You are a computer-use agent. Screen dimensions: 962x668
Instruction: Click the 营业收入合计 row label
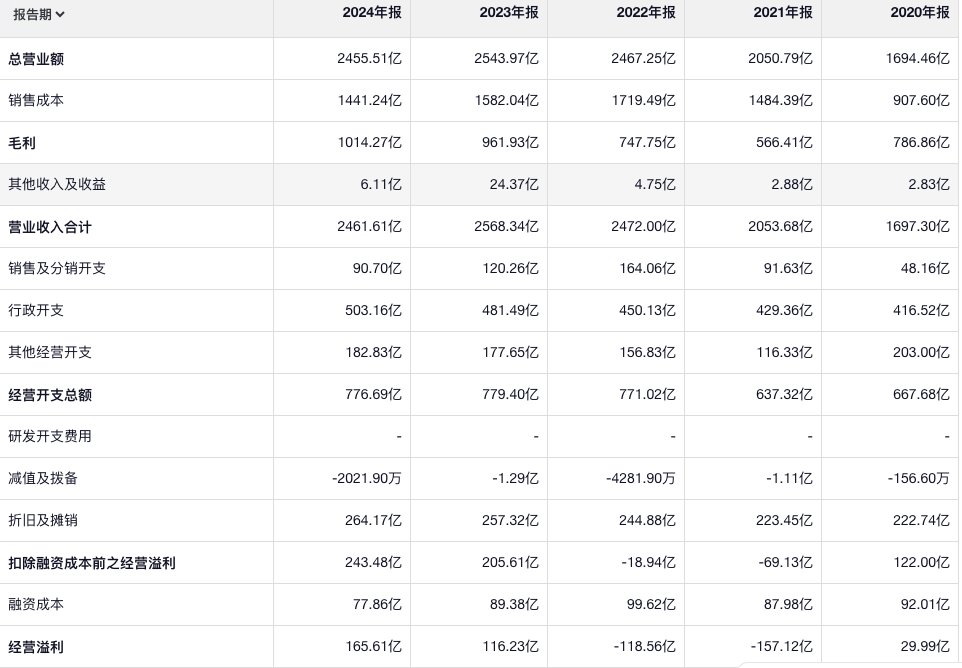pos(50,227)
